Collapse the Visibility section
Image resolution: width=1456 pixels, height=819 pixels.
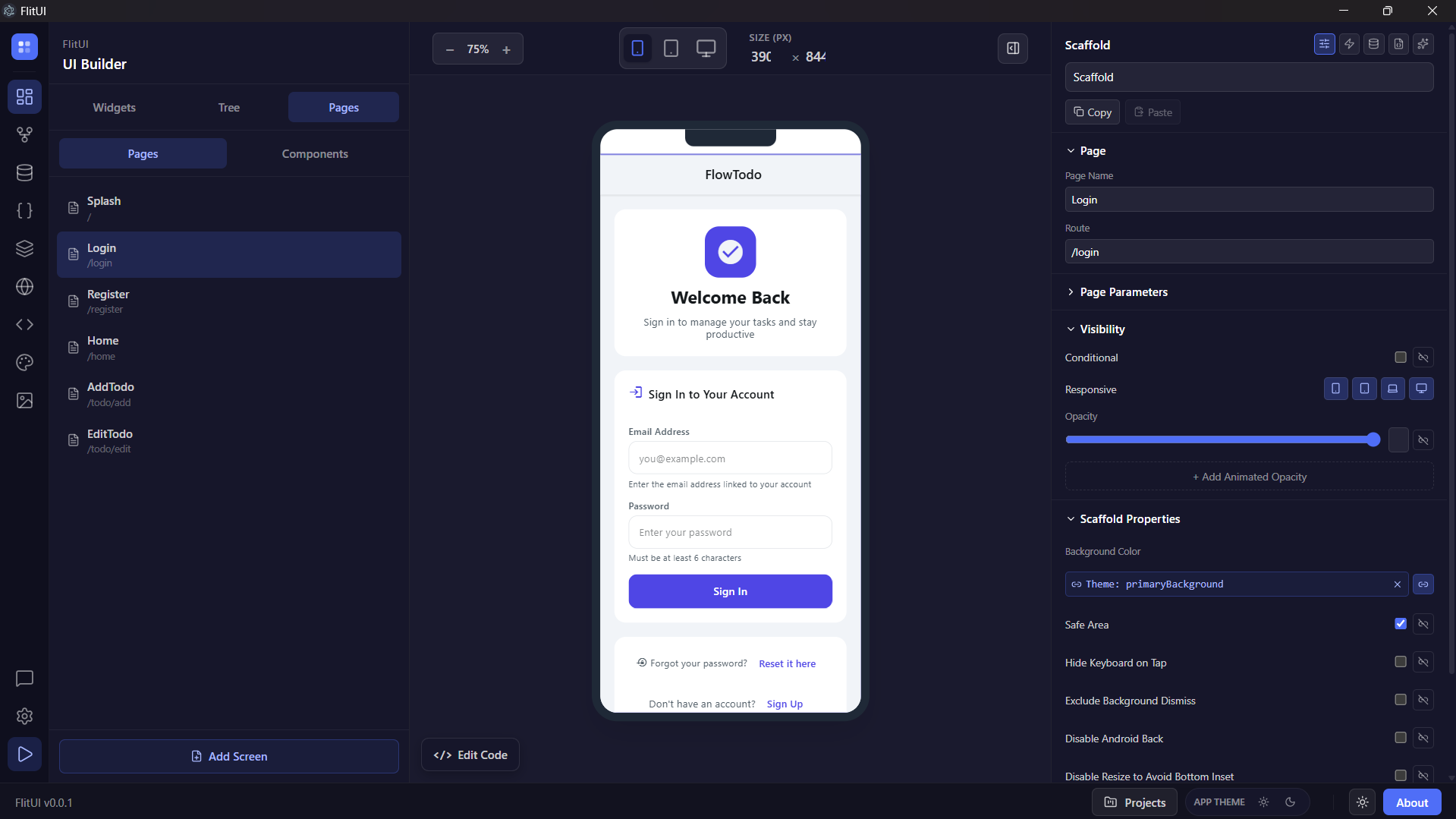tap(1096, 329)
